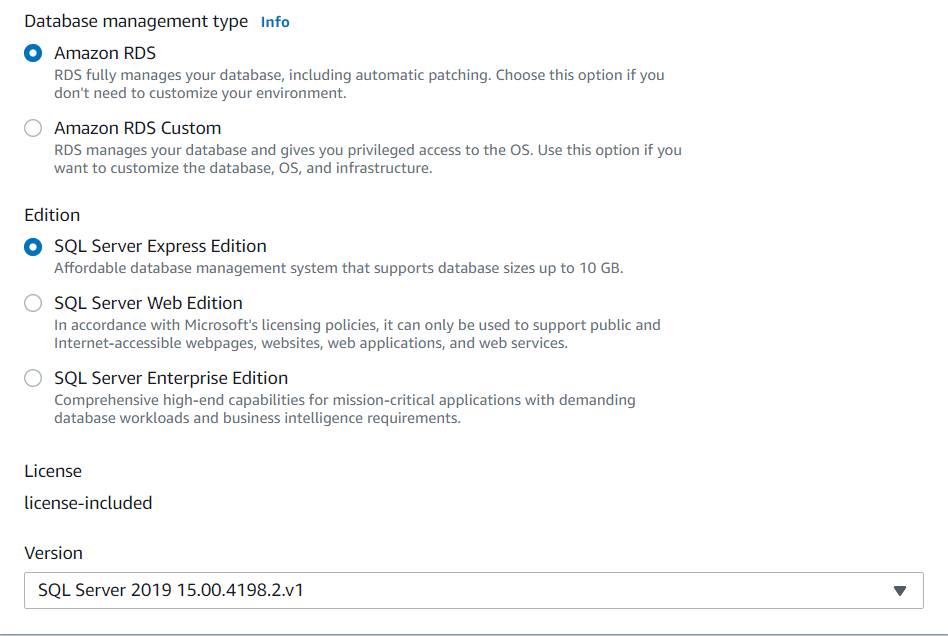The image size is (948, 636).
Task: Click the 'Amazon RDS' option label text
Action: 105,53
